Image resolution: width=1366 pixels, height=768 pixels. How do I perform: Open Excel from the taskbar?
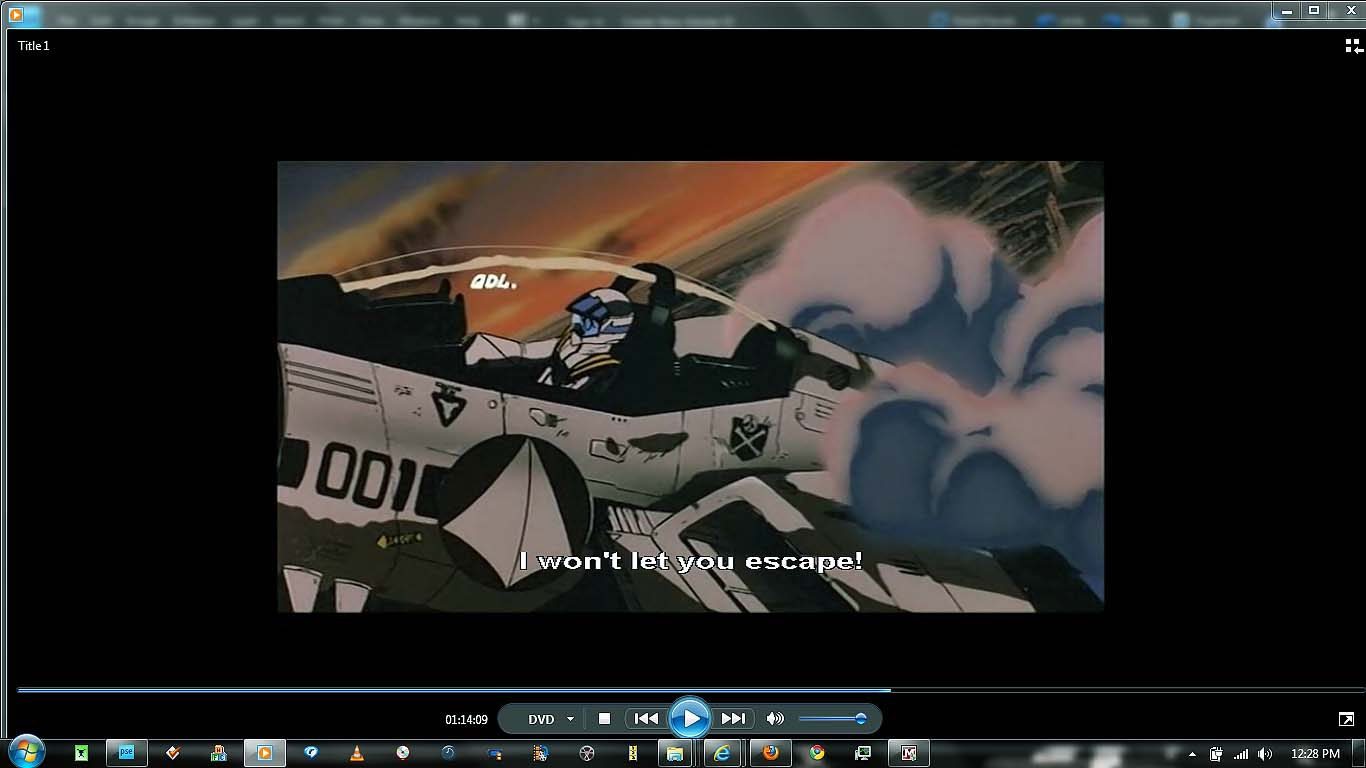pos(81,753)
